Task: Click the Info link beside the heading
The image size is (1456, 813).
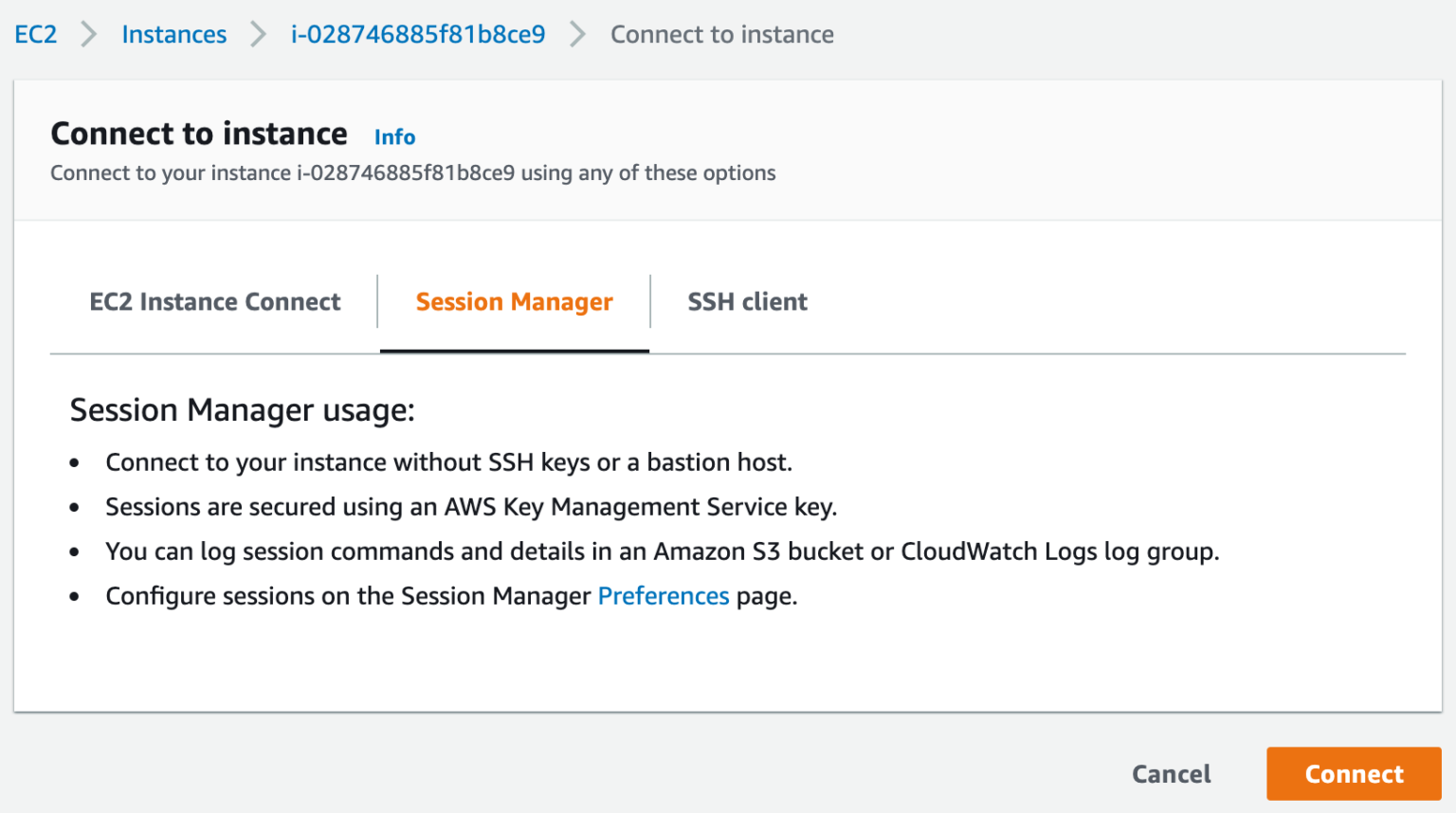Action: click(394, 136)
